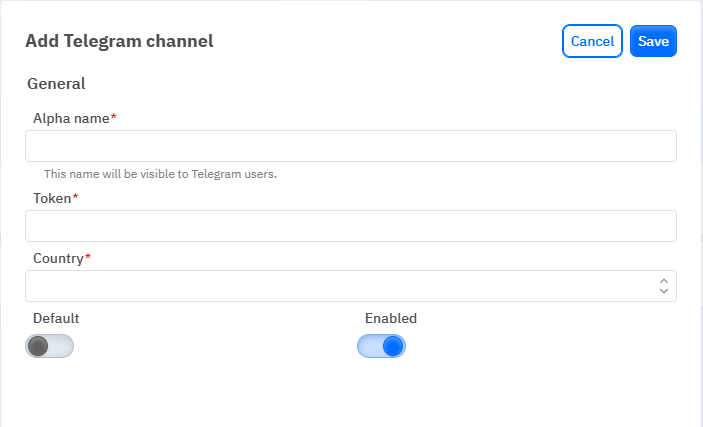The image size is (703, 427).
Task: Click into the Token text field
Action: point(350,226)
